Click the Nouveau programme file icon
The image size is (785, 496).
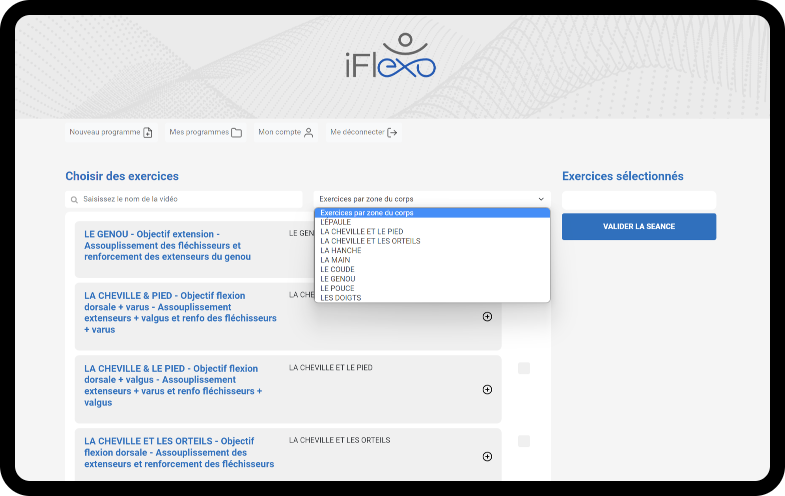pyautogui.click(x=148, y=132)
